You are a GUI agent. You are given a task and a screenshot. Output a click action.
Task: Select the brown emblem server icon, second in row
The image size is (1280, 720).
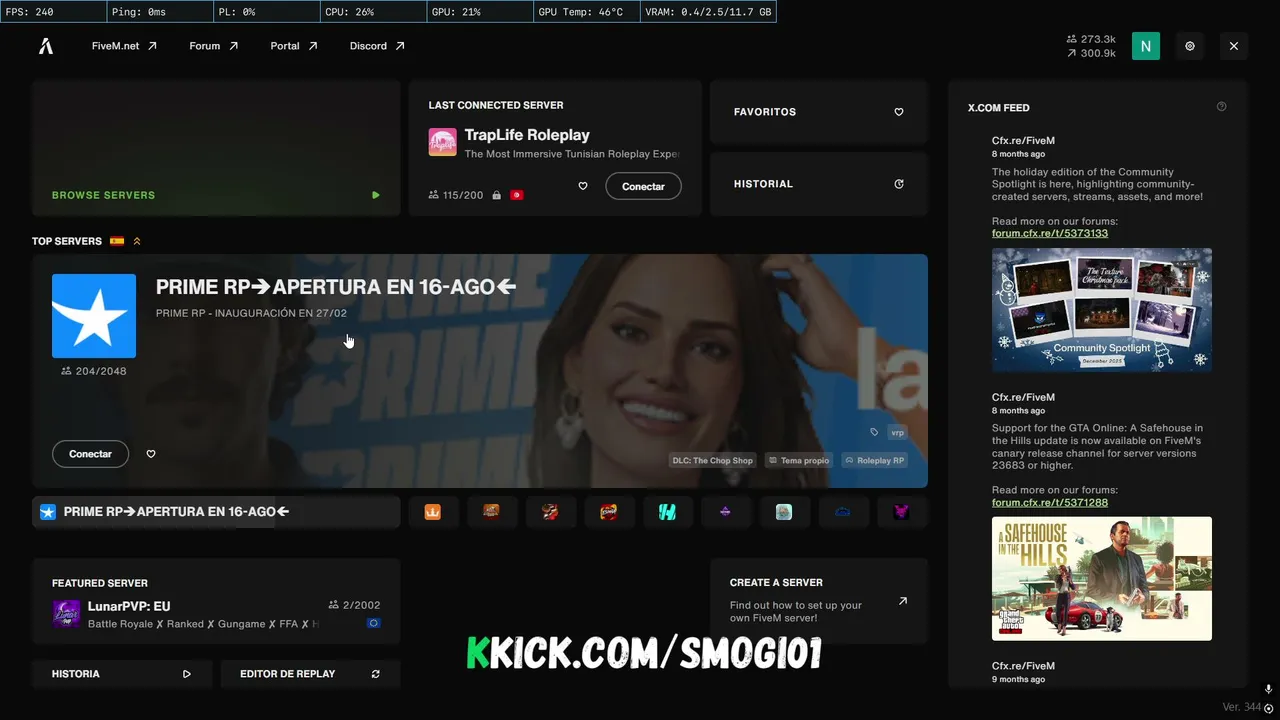click(x=491, y=512)
